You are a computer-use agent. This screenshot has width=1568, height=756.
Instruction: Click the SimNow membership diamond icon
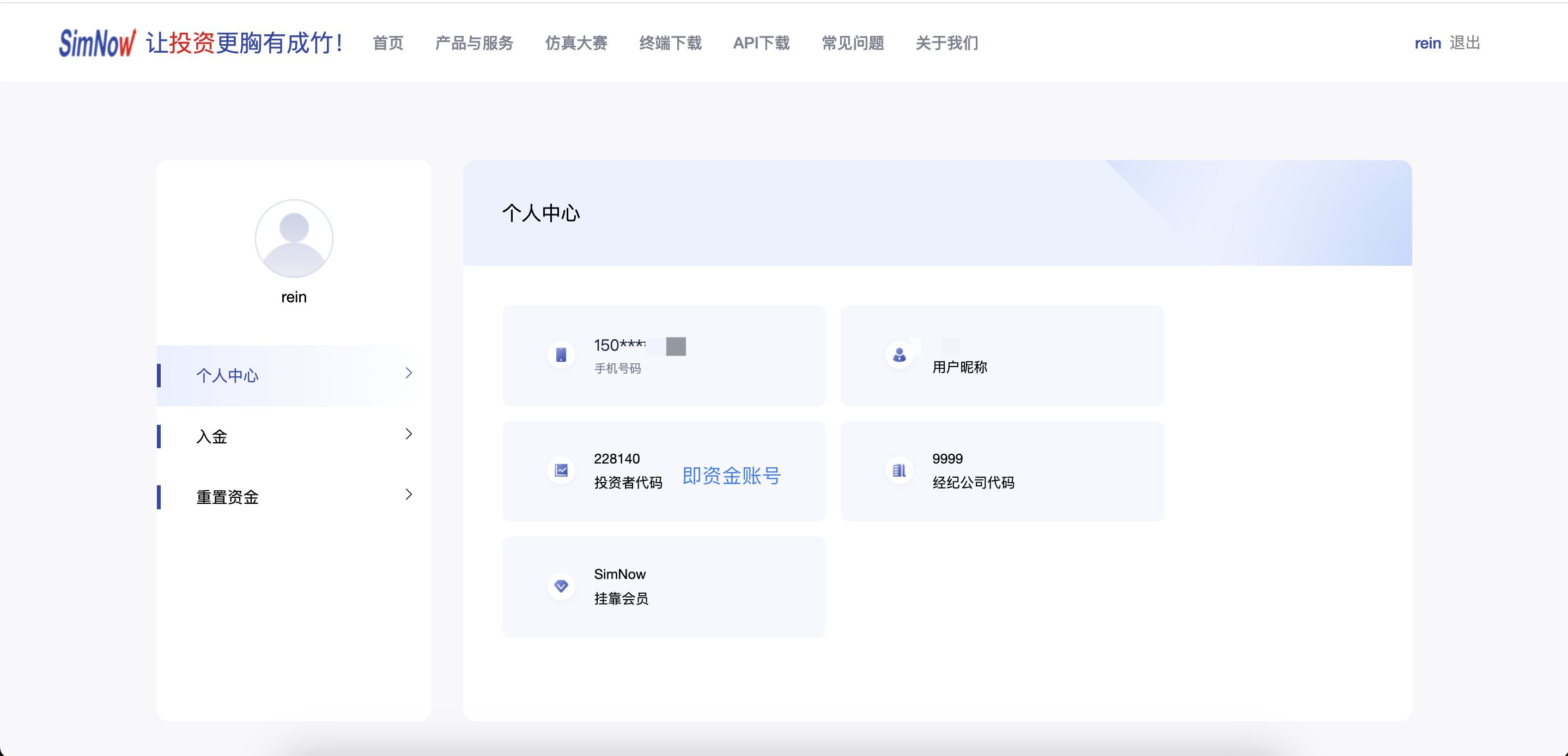(x=561, y=586)
